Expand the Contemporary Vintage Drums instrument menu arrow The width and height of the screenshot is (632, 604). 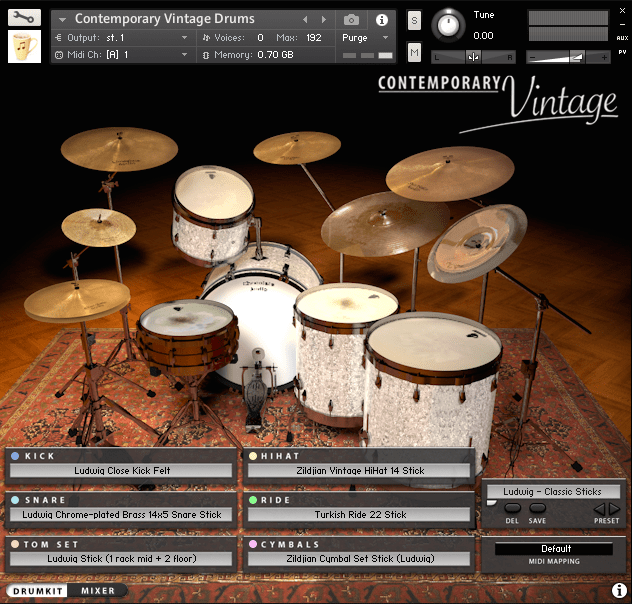tap(62, 19)
